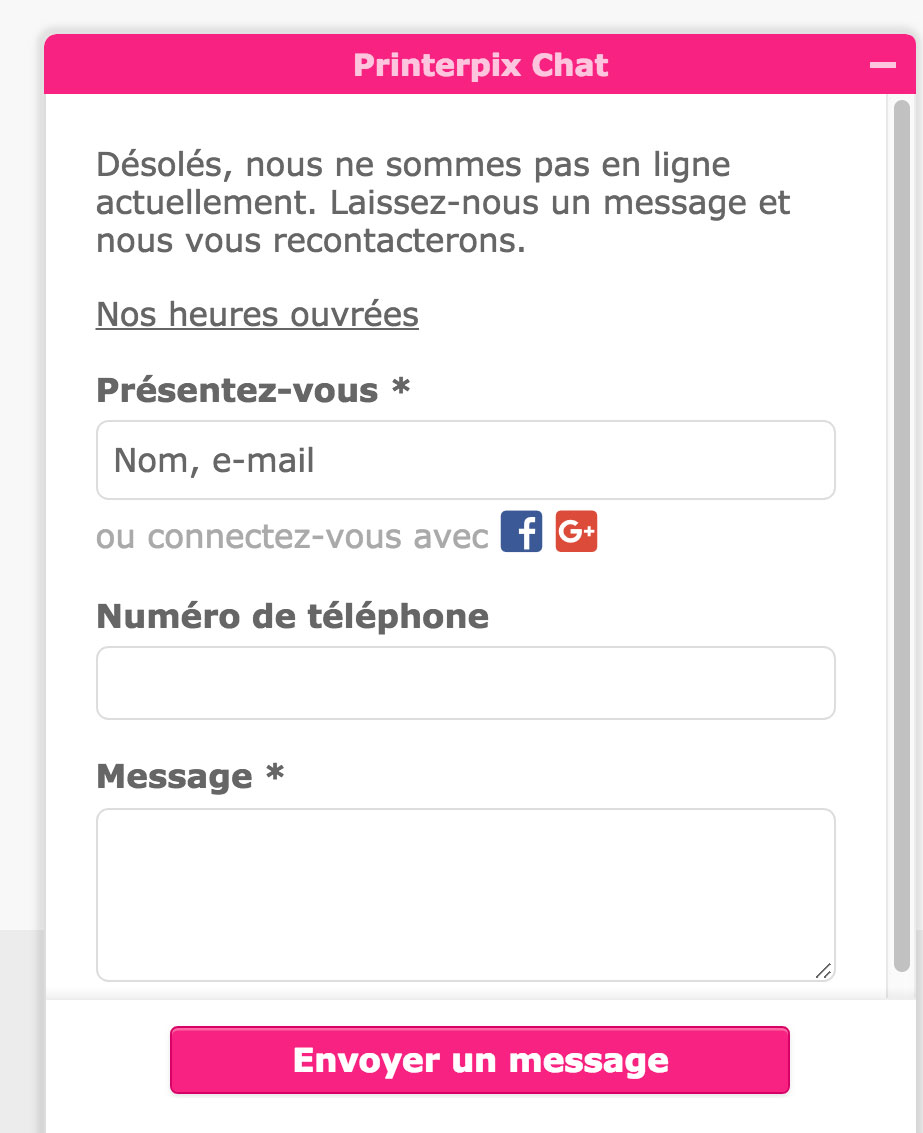The image size is (923, 1133).
Task: Click the Printerpix Chat title bar
Action: (480, 64)
